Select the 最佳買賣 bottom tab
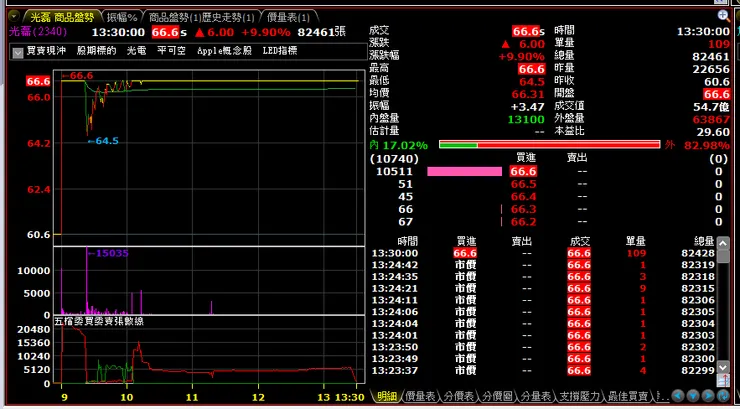 tap(628, 396)
